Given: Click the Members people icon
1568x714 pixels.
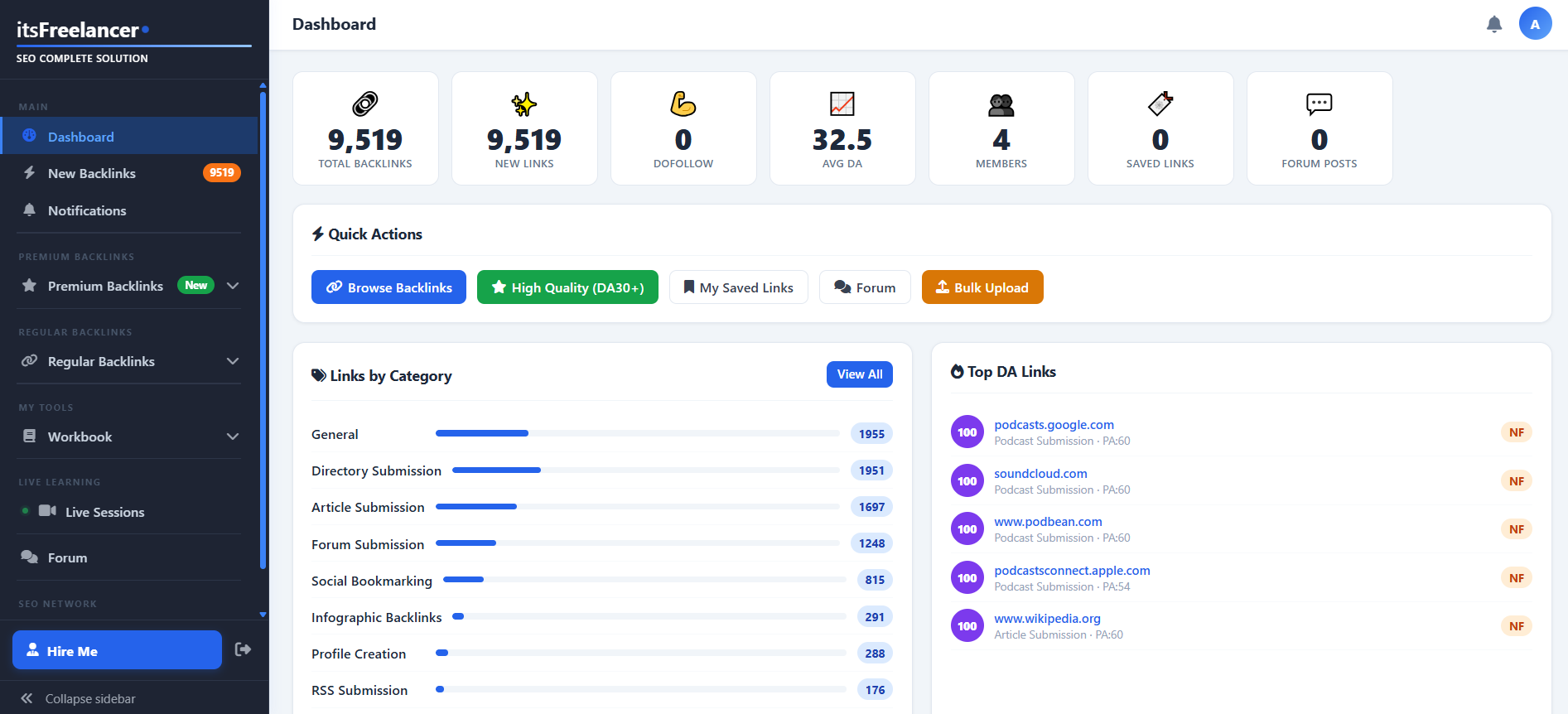Looking at the screenshot, I should tap(1001, 104).
